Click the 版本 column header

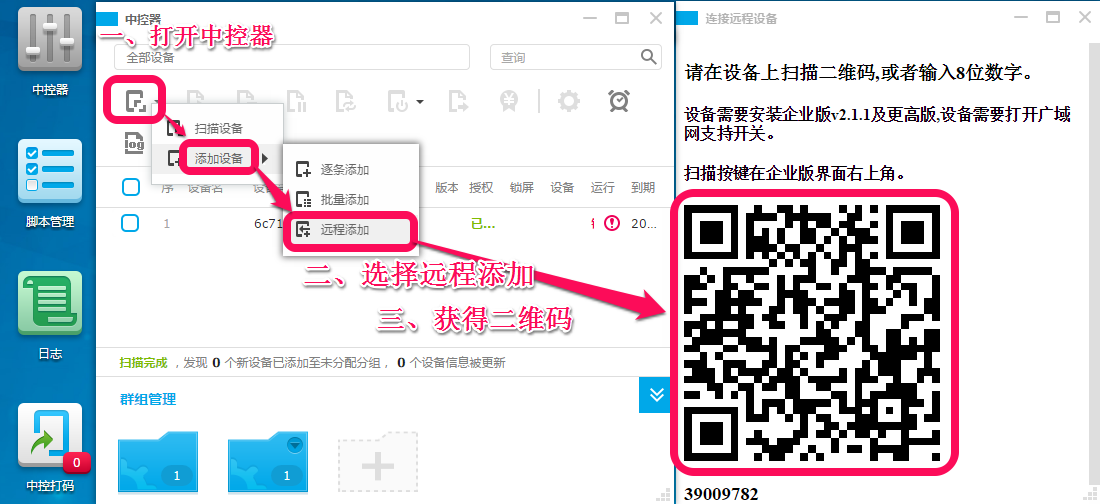point(447,187)
